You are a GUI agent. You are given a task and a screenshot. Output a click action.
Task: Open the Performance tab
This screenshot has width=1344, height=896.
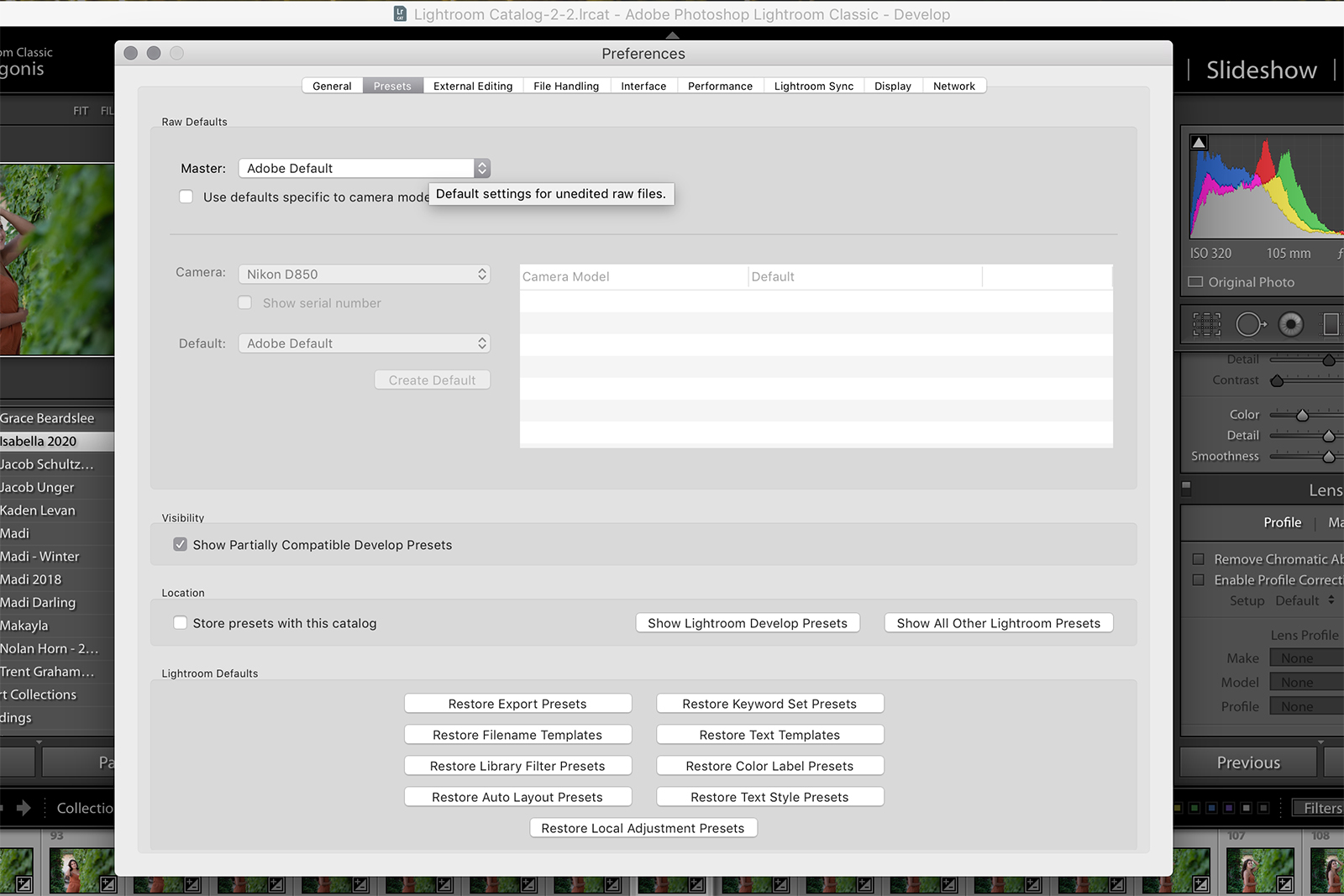tap(720, 86)
